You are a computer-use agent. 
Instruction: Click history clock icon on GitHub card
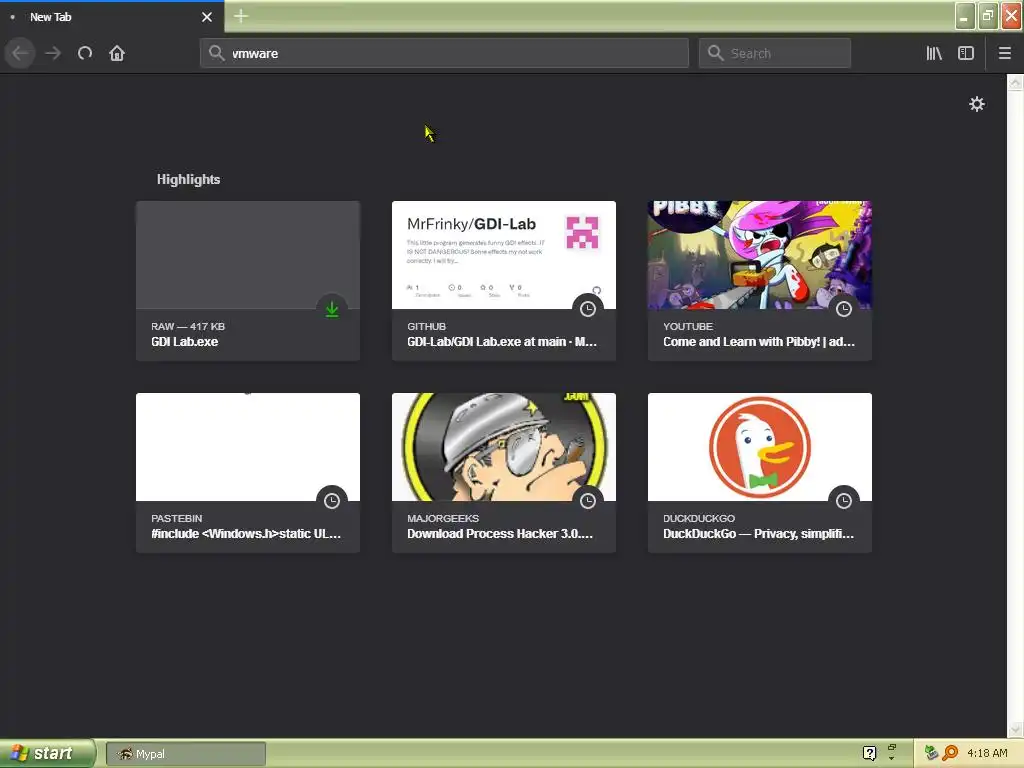click(x=588, y=309)
